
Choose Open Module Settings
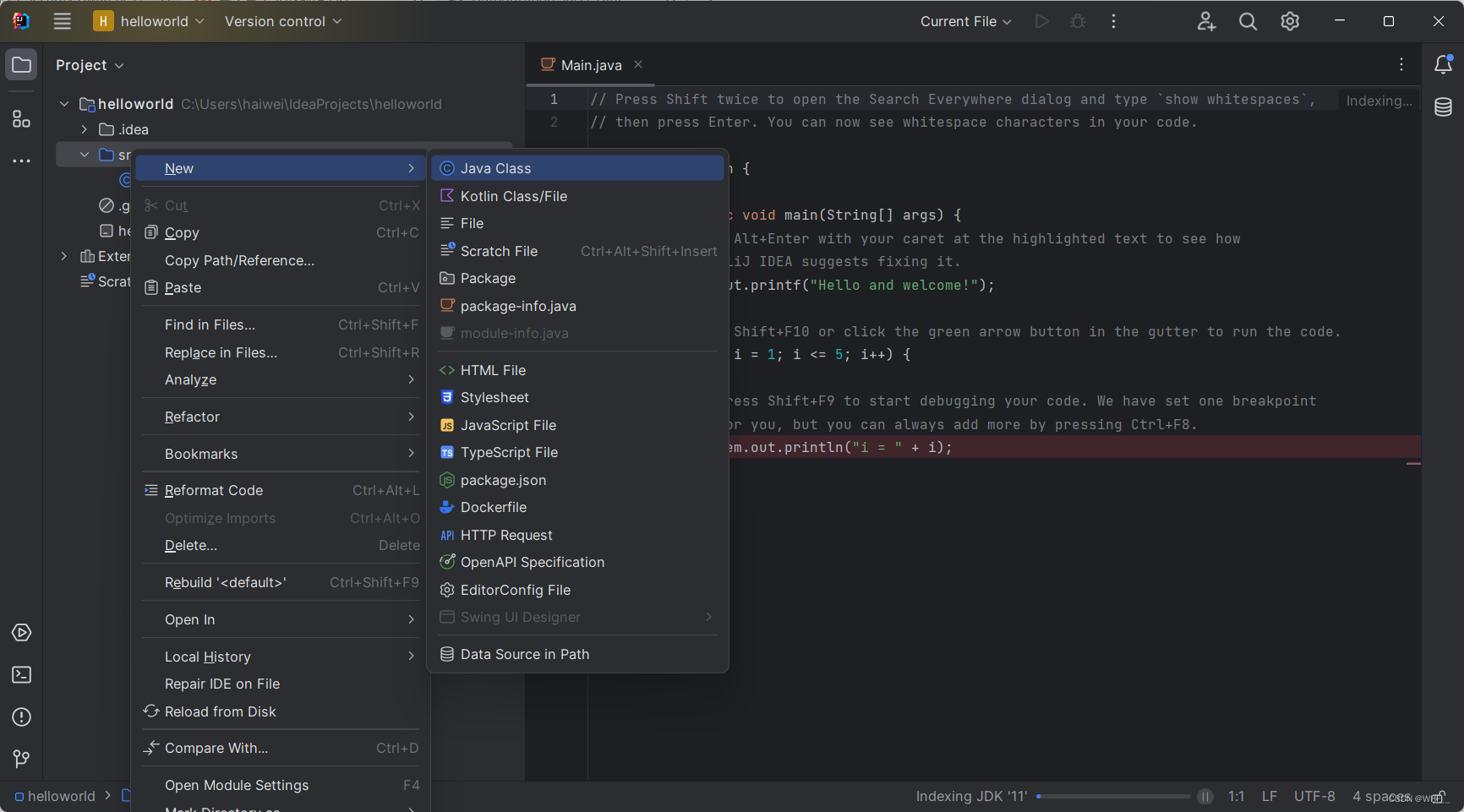281,785
